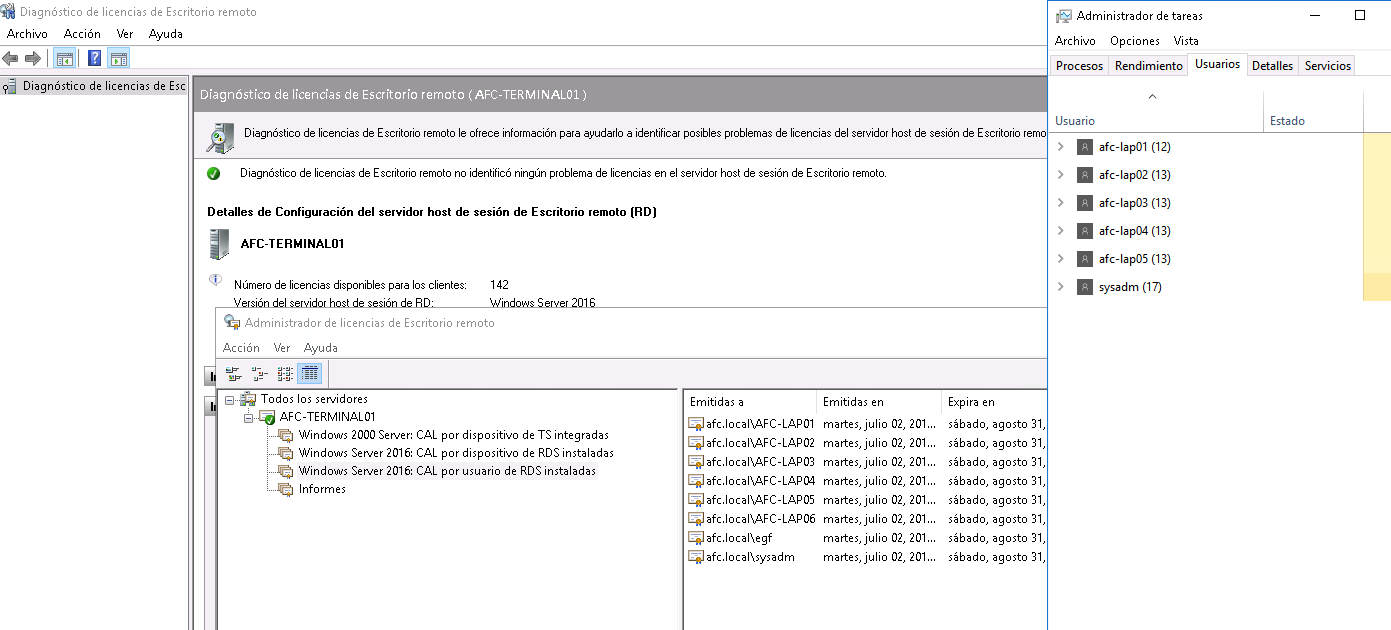Sort by Emitidas a column header

(750, 402)
